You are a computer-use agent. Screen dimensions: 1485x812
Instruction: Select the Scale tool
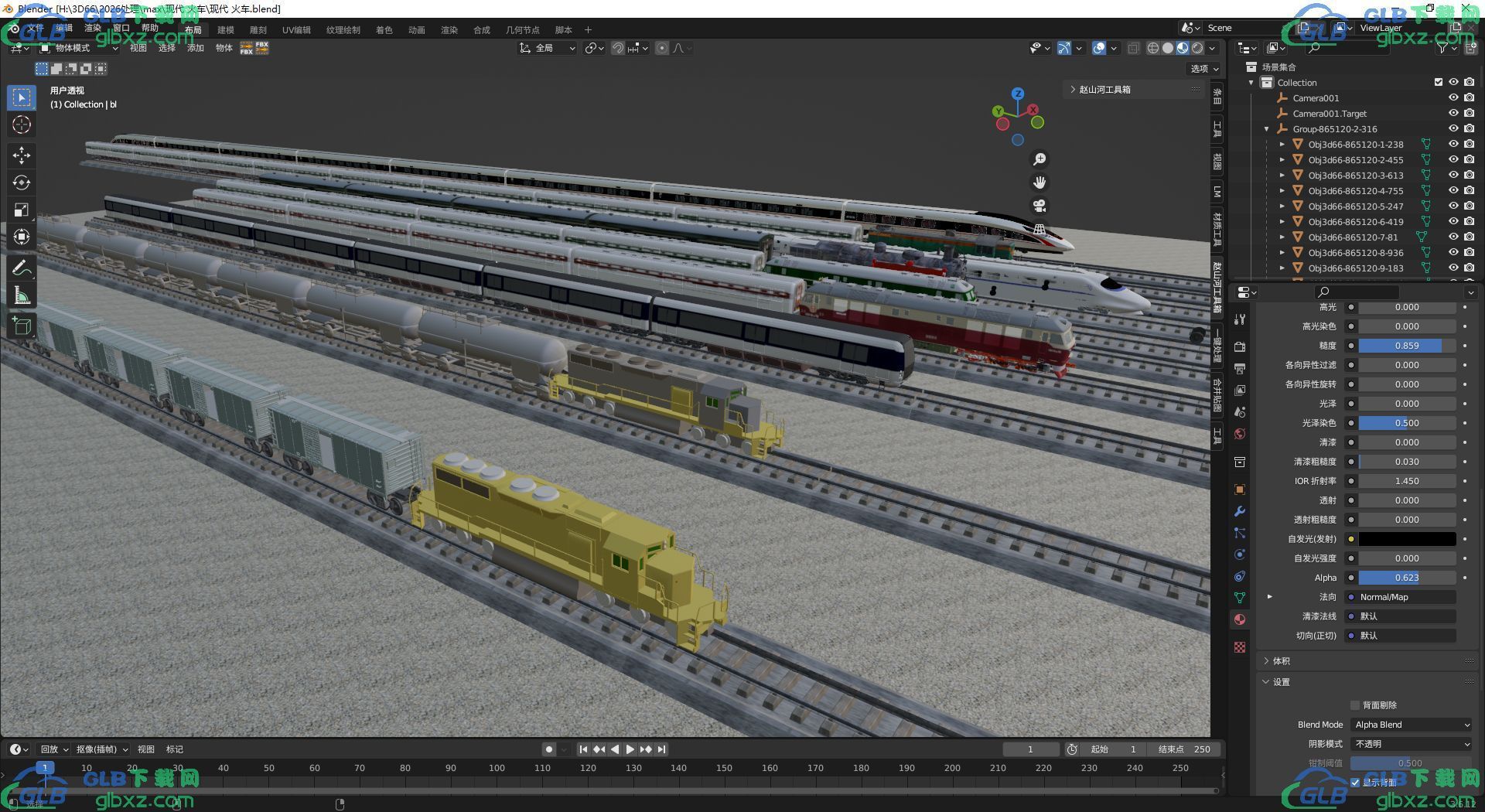tap(22, 210)
